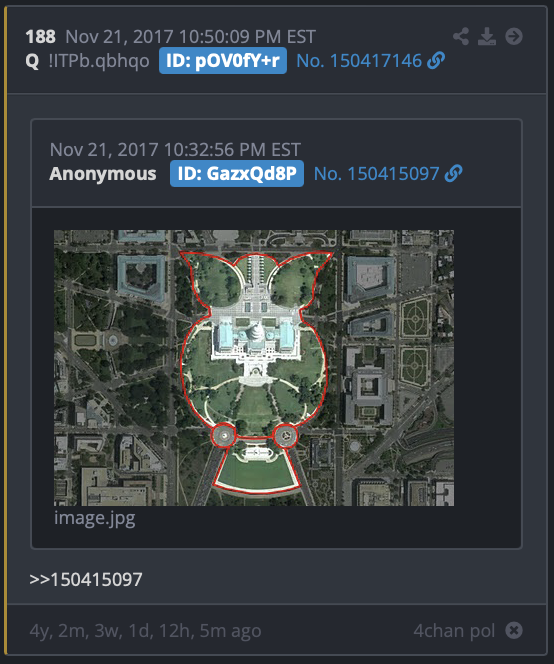The image size is (554, 664).
Task: Click the relative time ago text
Action: tap(145, 631)
